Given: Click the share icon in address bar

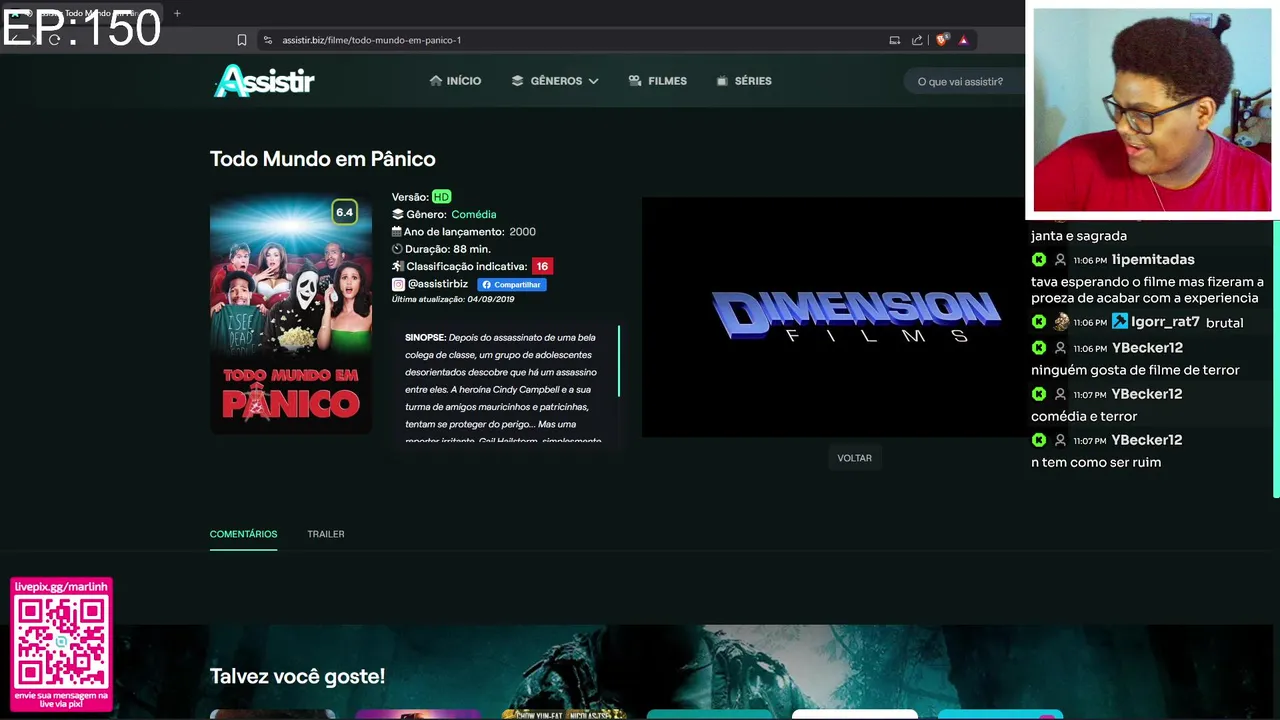Looking at the screenshot, I should [917, 40].
